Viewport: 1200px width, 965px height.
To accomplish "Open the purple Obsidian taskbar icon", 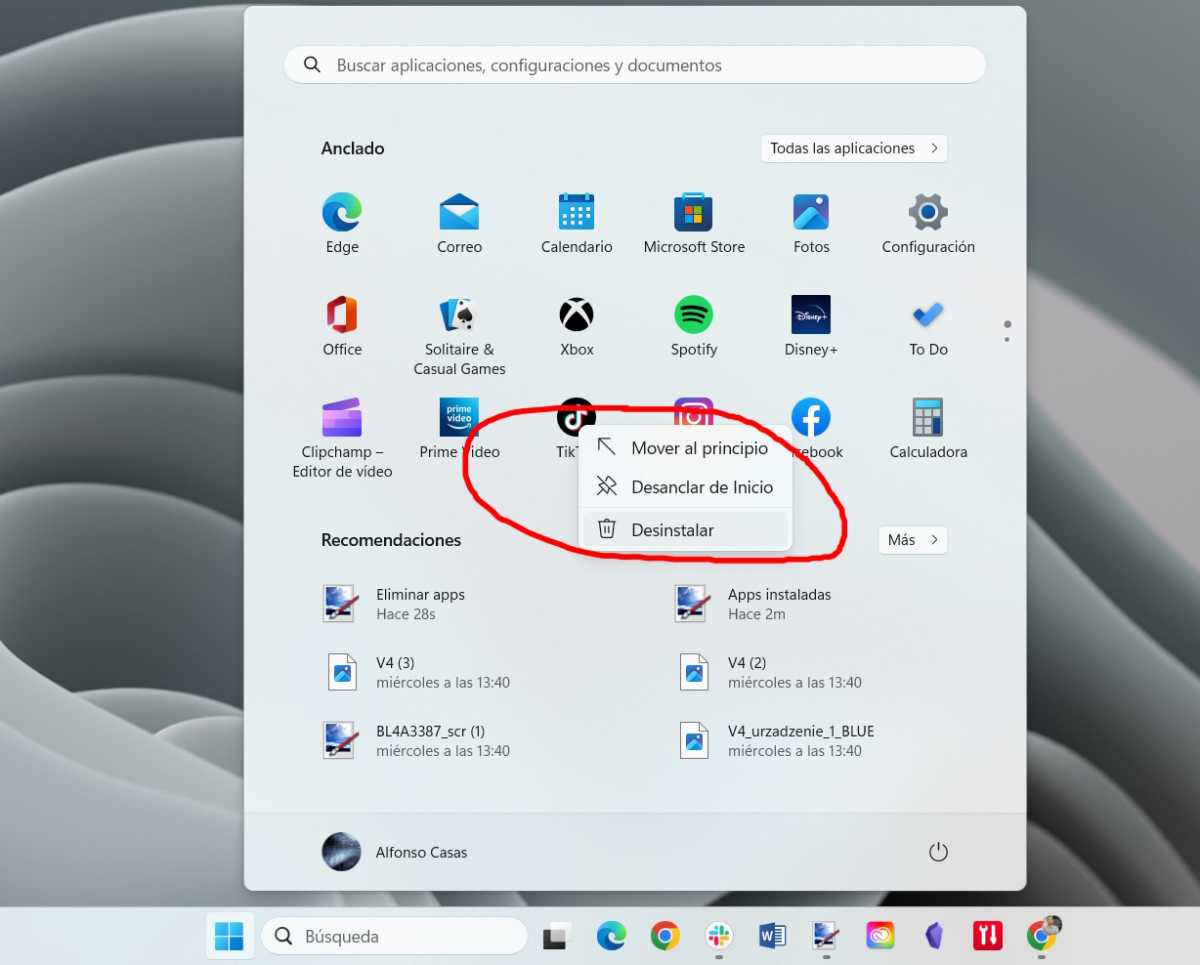I will tap(934, 936).
